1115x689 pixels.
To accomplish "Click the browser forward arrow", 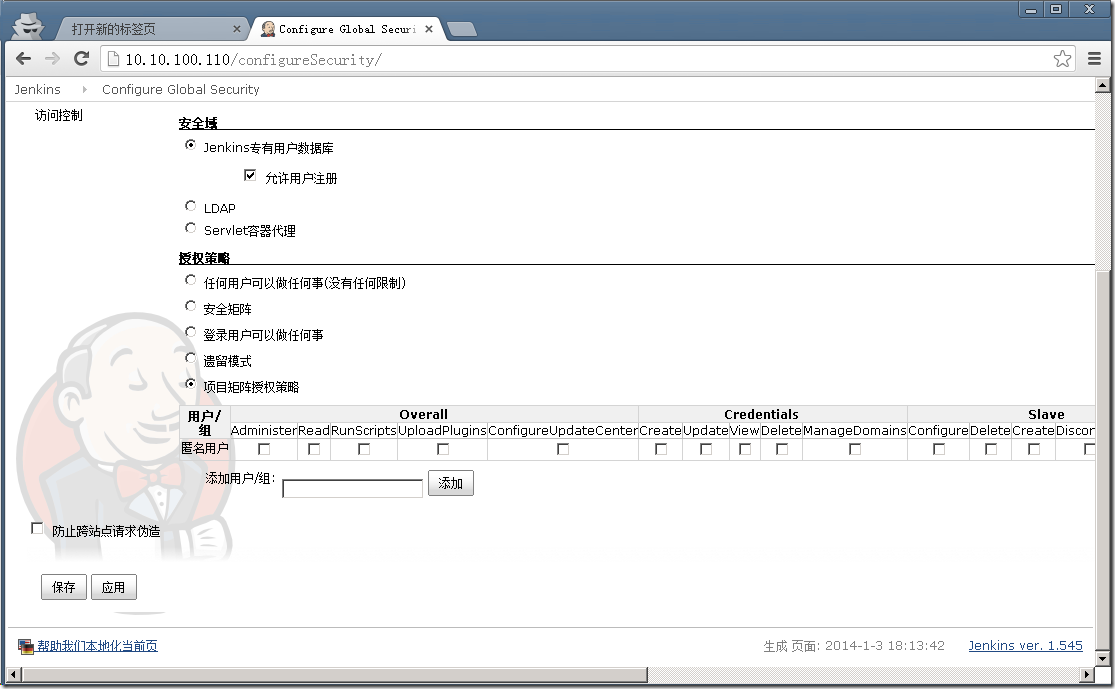I will pyautogui.click(x=52, y=59).
